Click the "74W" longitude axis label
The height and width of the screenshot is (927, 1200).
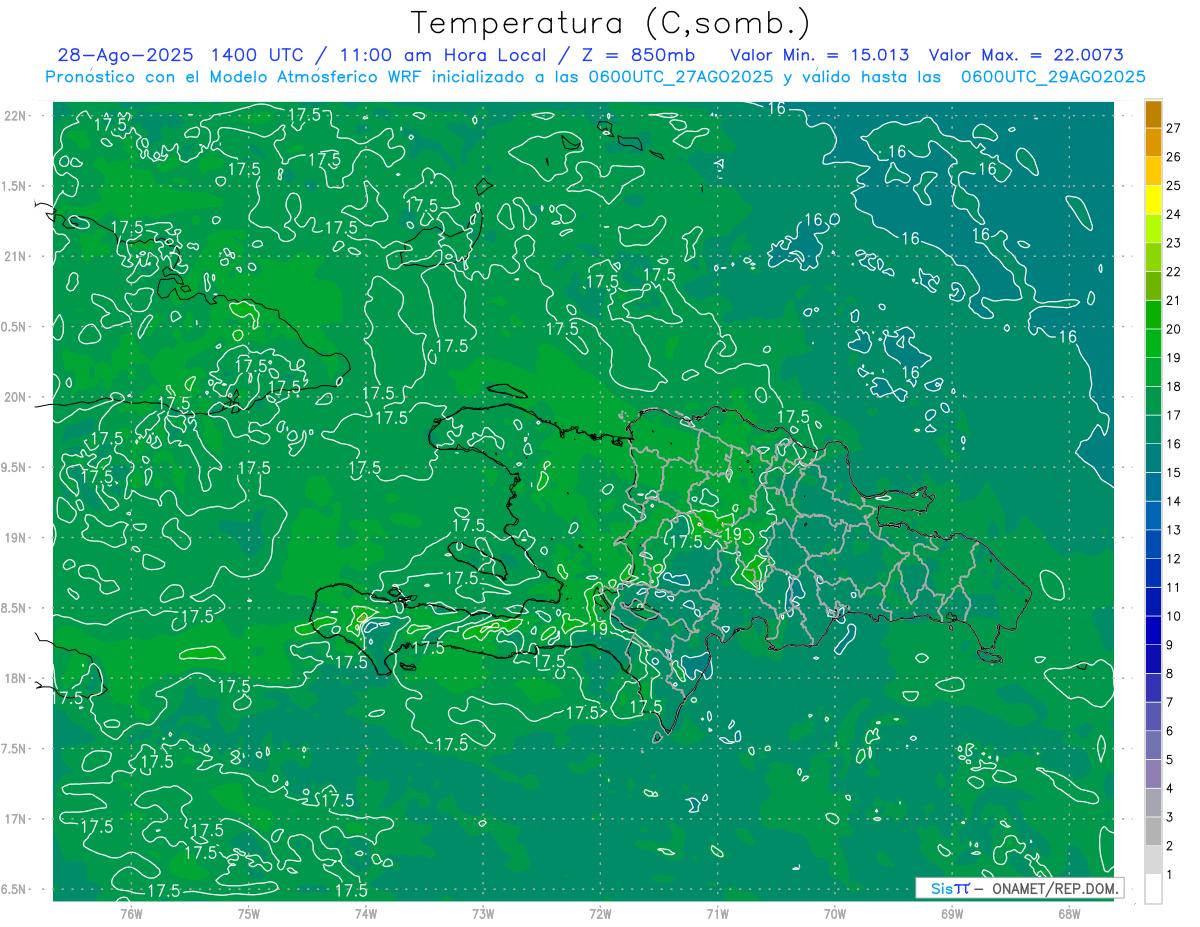coord(366,913)
